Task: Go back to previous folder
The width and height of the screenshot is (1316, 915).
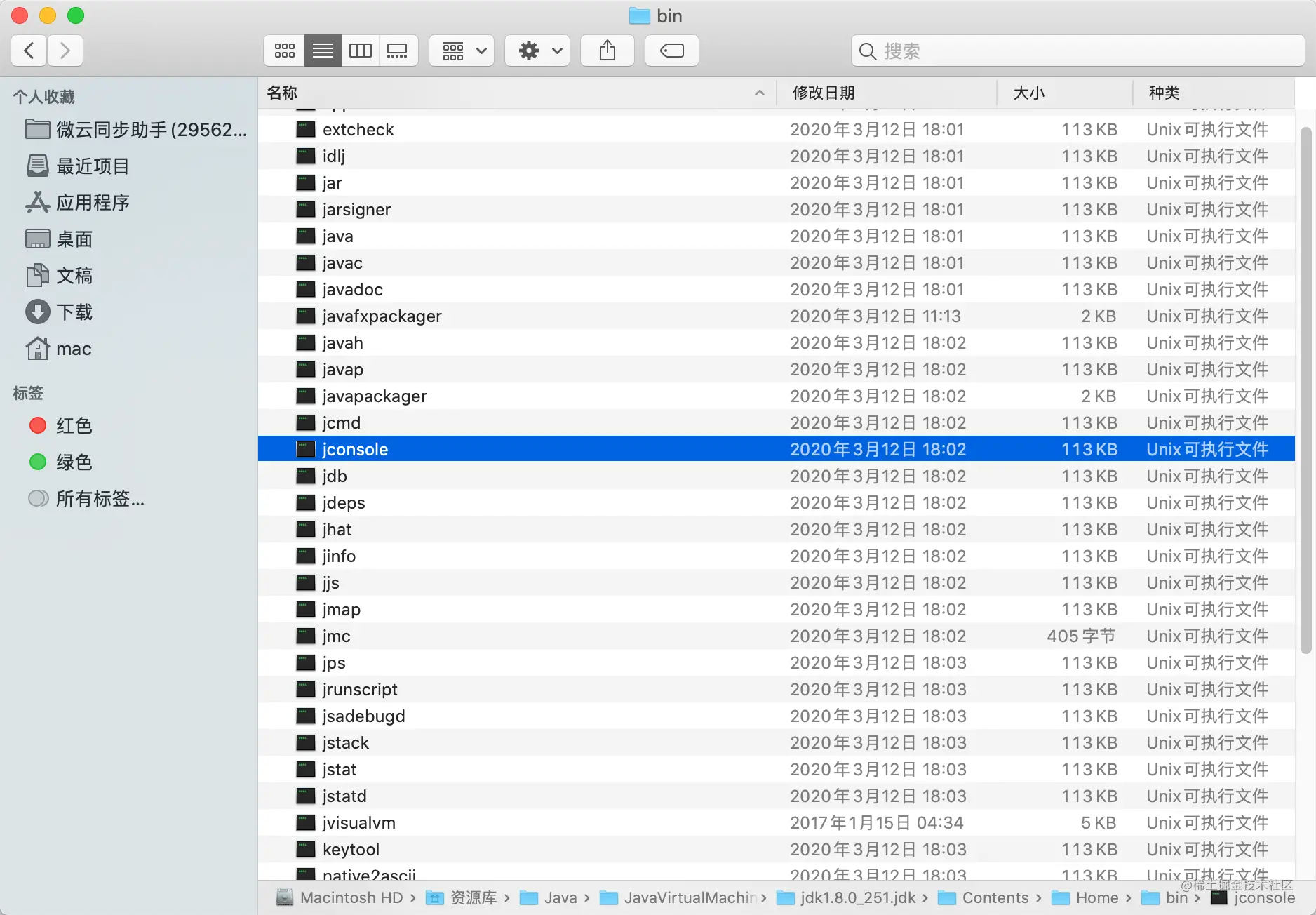Action: [x=29, y=51]
